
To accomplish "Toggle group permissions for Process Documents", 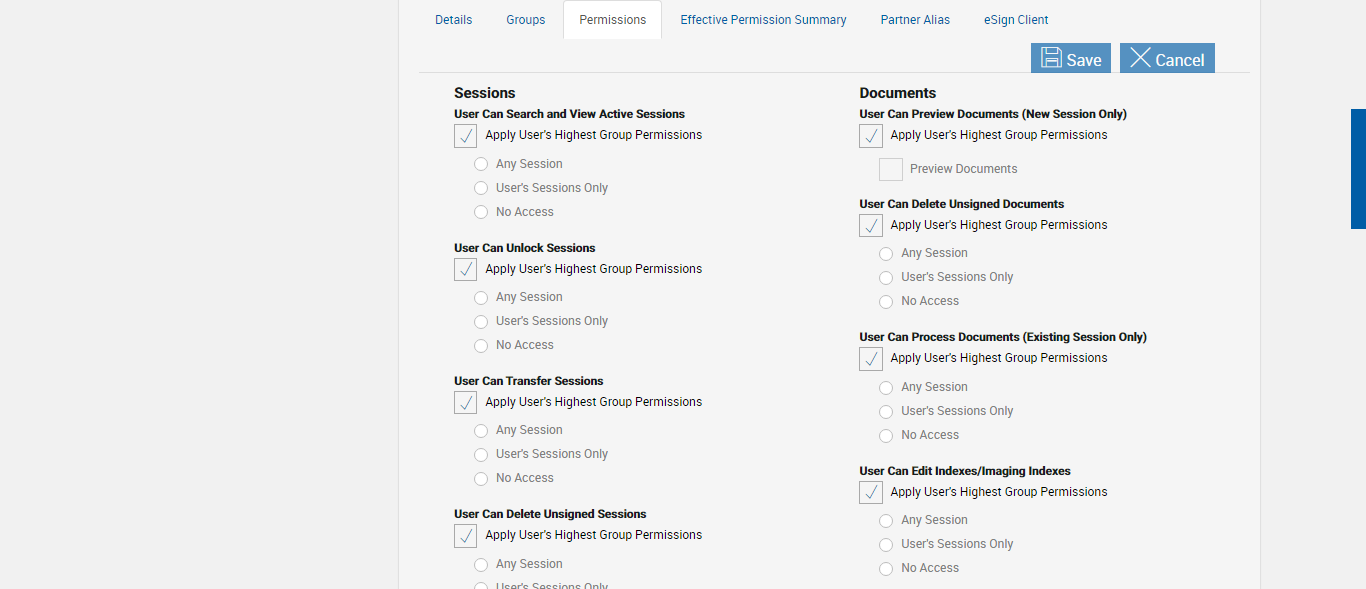I will pyautogui.click(x=871, y=359).
